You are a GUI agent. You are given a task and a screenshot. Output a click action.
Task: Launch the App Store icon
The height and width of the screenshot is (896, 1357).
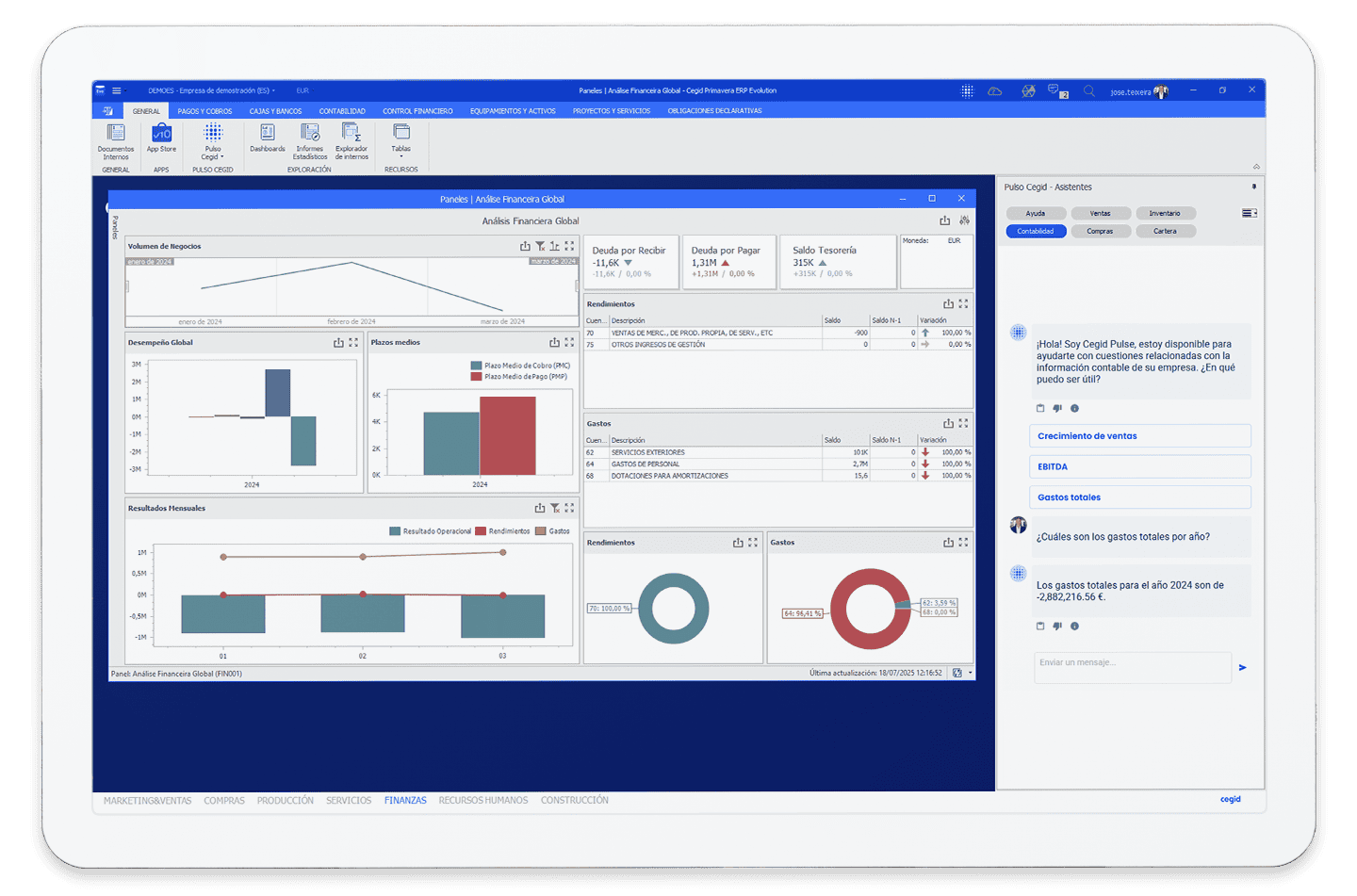point(161,138)
